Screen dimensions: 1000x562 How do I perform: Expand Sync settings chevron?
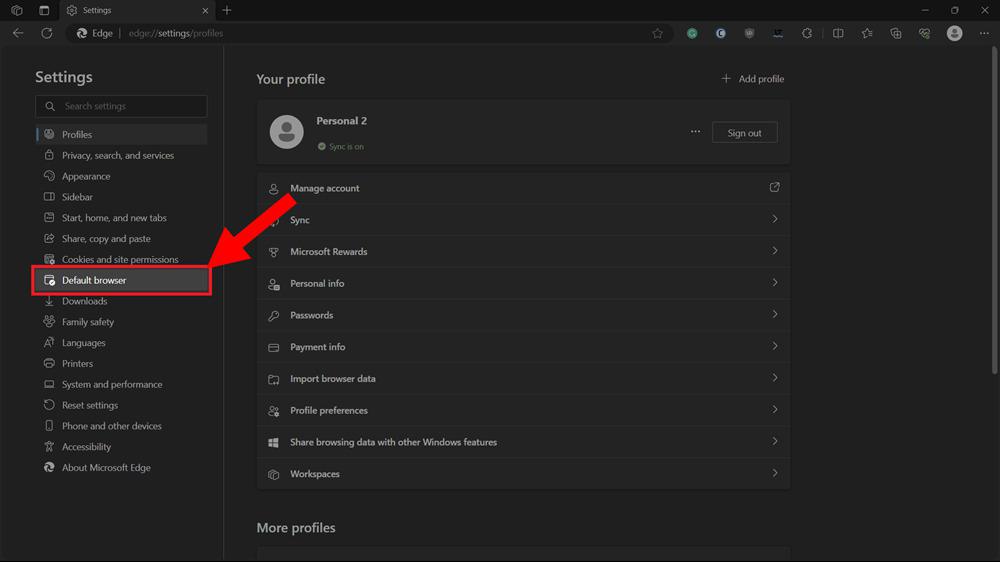(775, 219)
